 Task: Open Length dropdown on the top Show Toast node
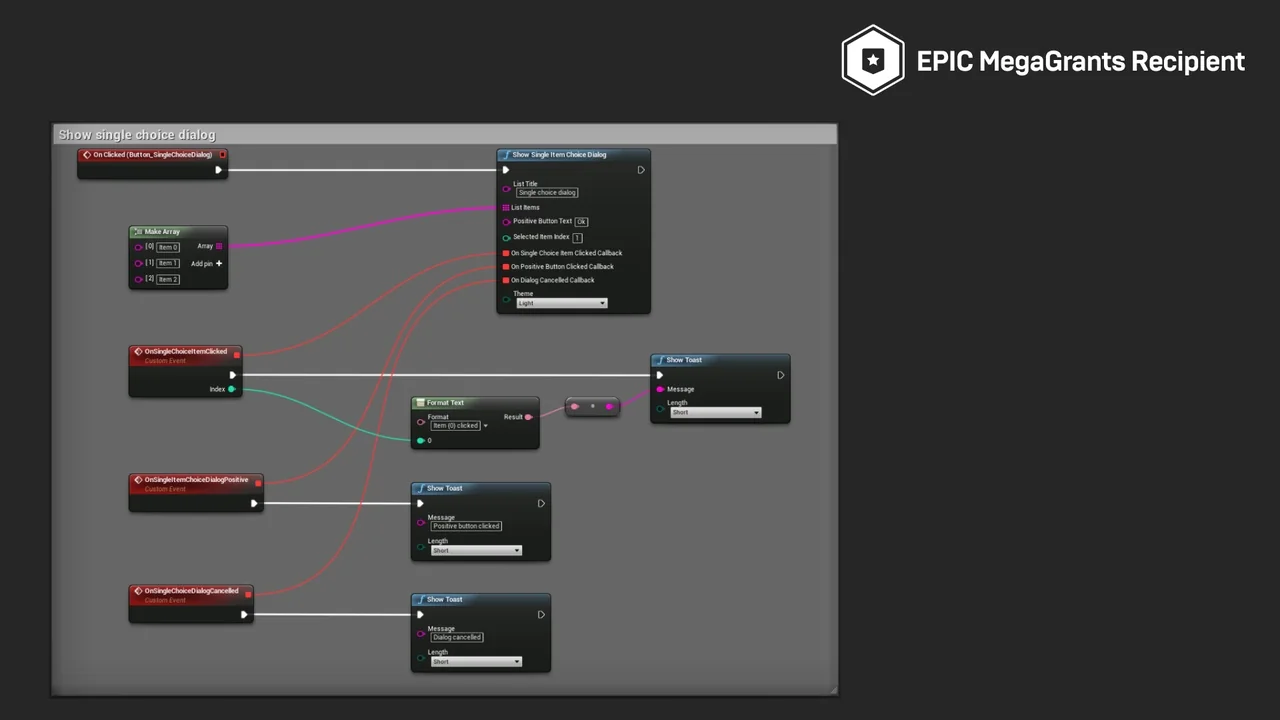point(715,413)
